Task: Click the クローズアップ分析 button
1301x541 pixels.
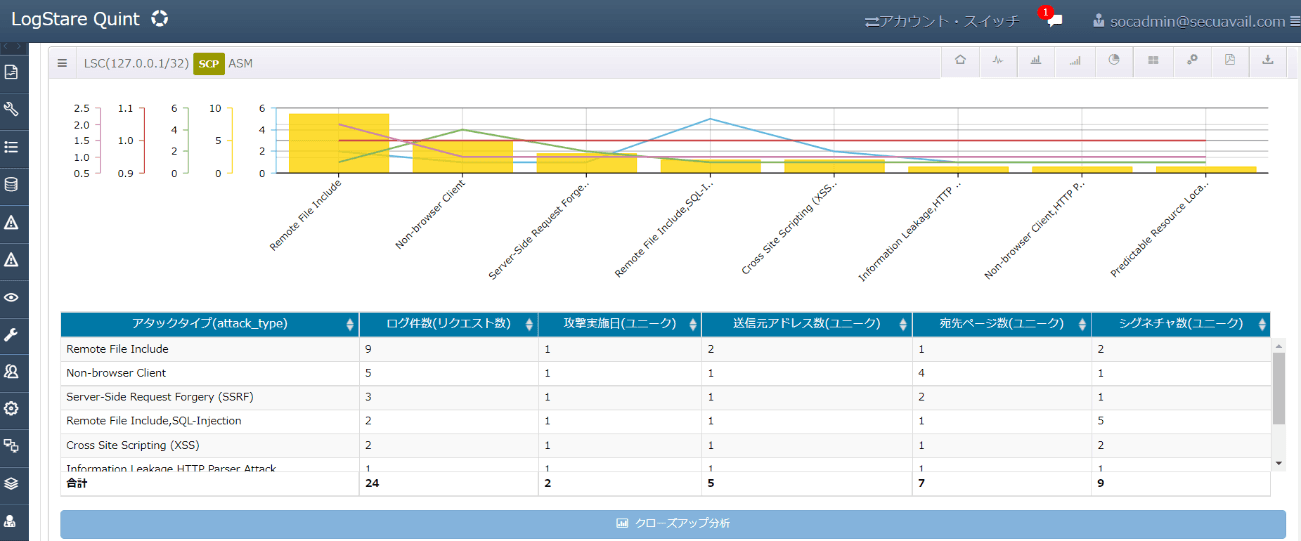Action: 672,524
